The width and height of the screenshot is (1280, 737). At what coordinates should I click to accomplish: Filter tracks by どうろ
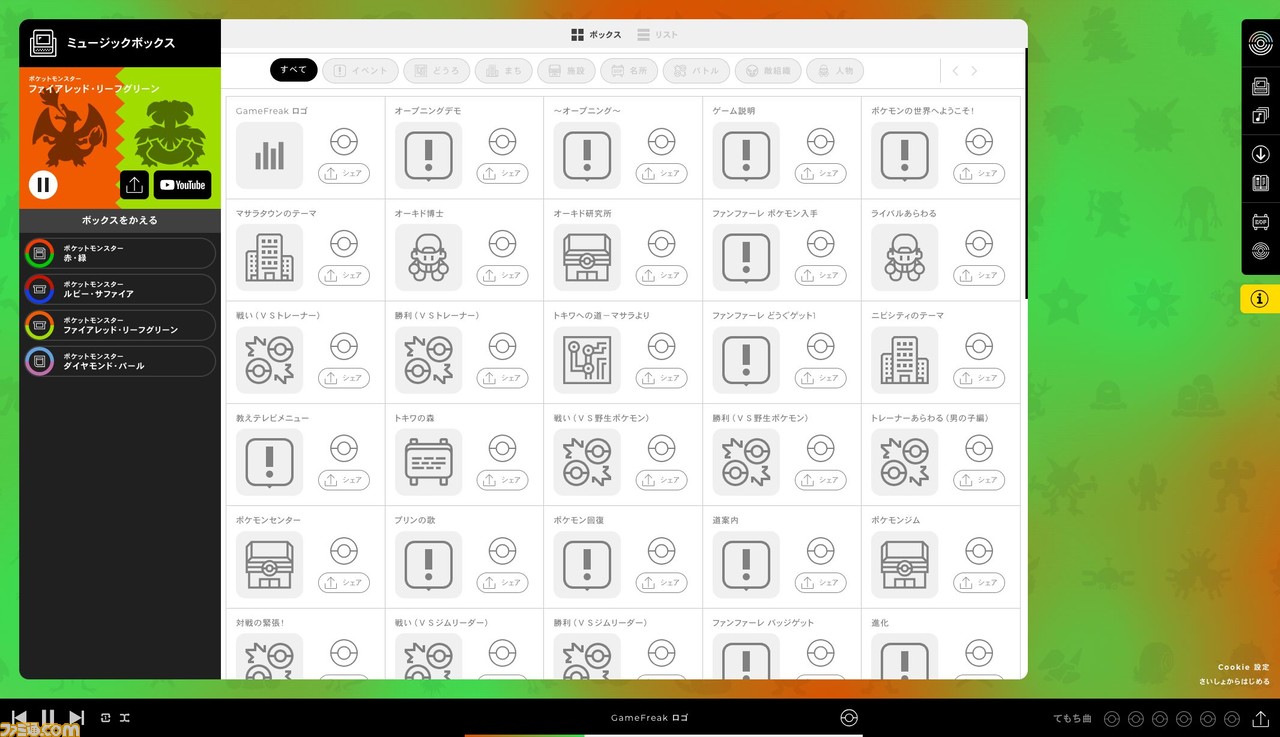pos(437,71)
